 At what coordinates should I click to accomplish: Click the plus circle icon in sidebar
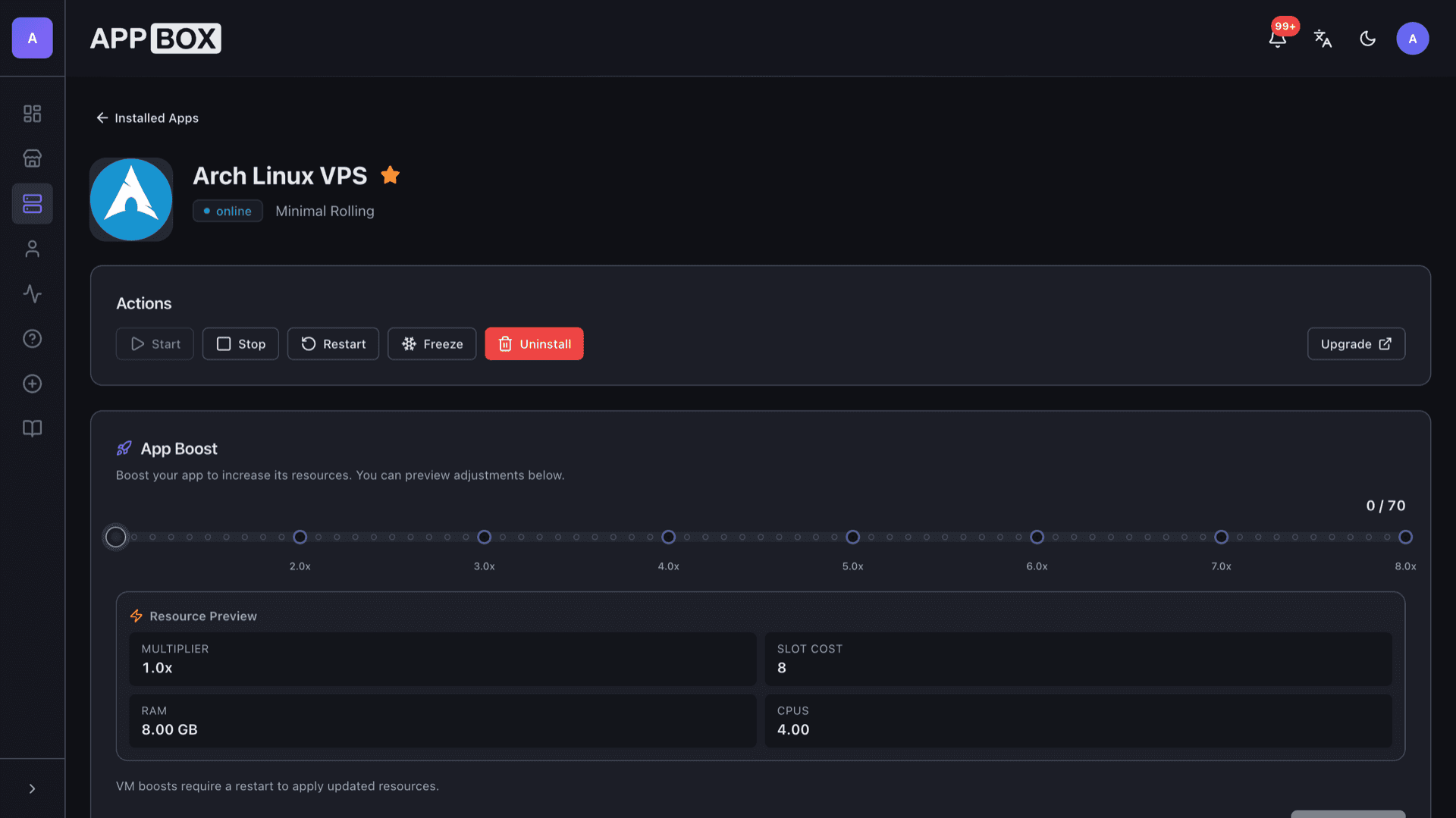[32, 384]
